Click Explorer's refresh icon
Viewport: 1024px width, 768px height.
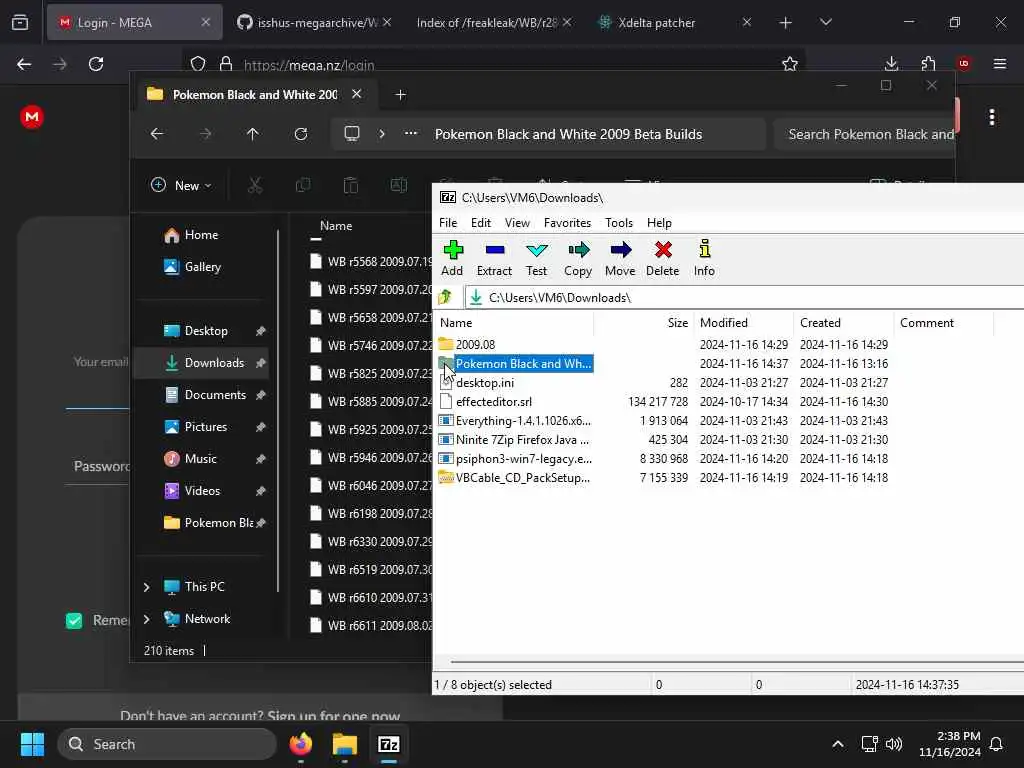tap(301, 134)
